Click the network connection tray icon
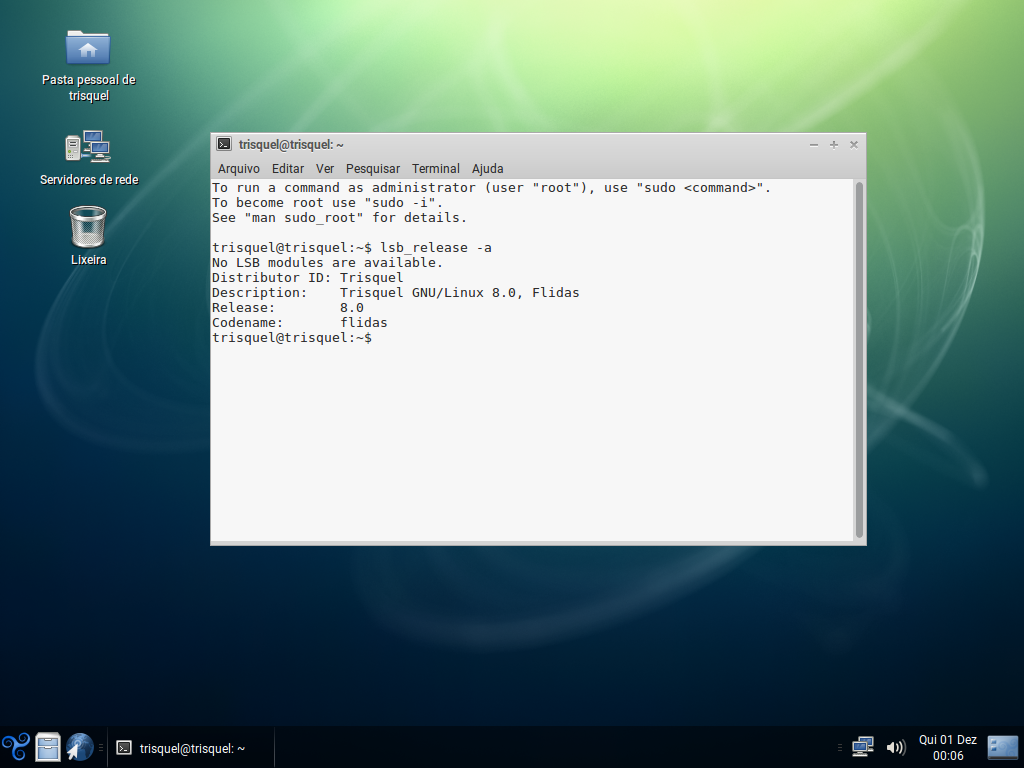Viewport: 1024px width, 768px height. [863, 747]
